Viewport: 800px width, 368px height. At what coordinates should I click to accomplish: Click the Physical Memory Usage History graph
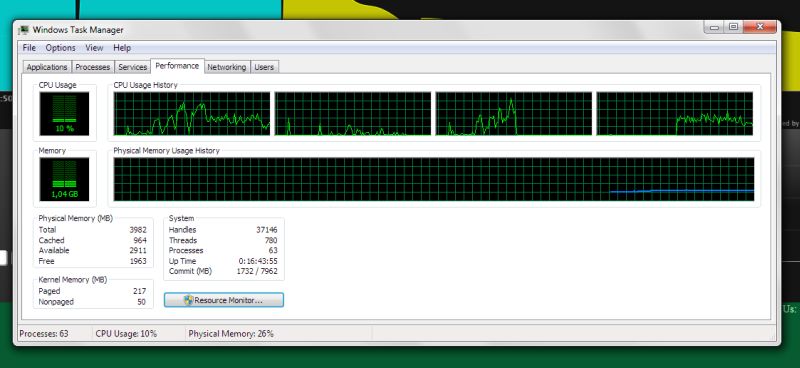pos(434,179)
